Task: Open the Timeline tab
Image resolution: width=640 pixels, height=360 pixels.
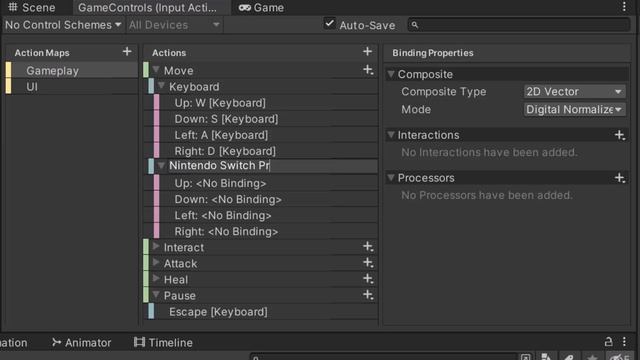Action: 163,342
